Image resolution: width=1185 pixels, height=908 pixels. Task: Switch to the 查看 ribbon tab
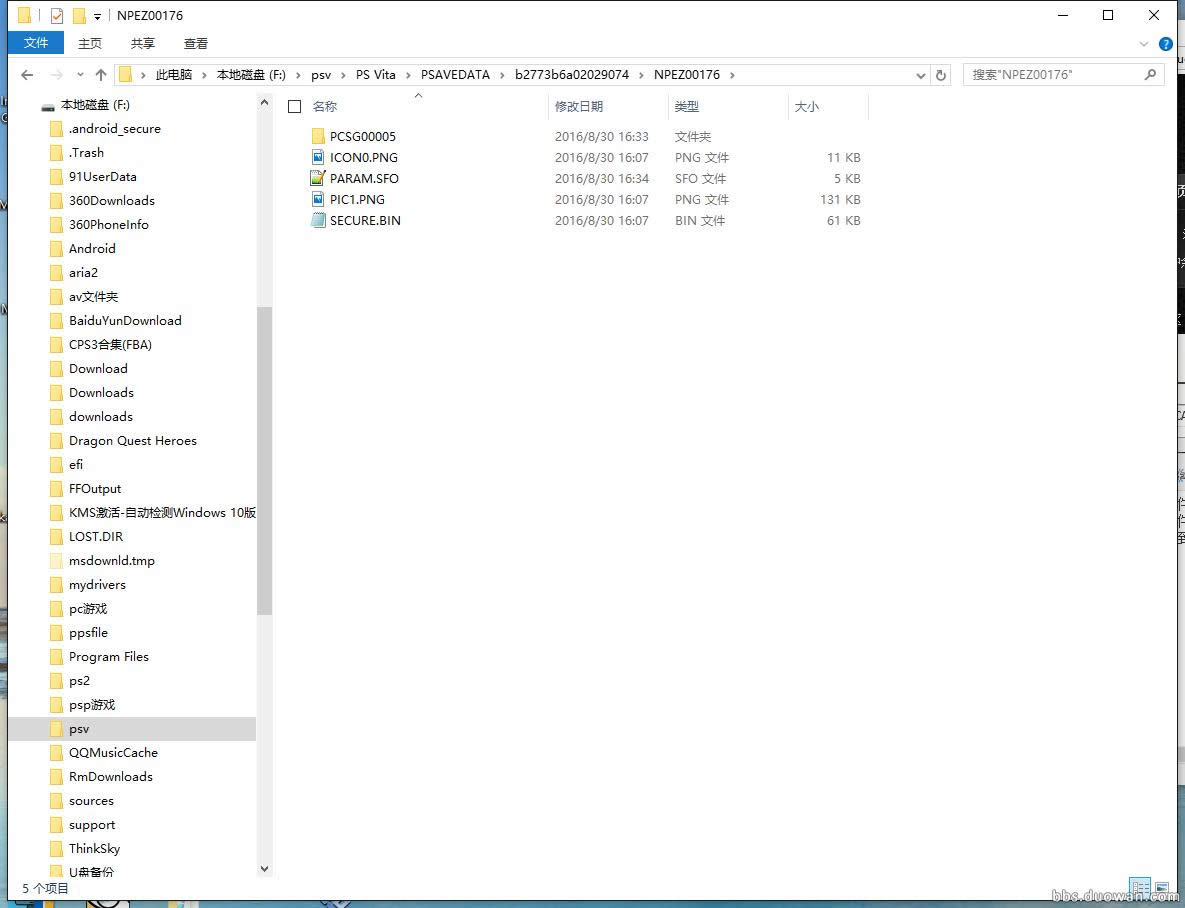(196, 43)
